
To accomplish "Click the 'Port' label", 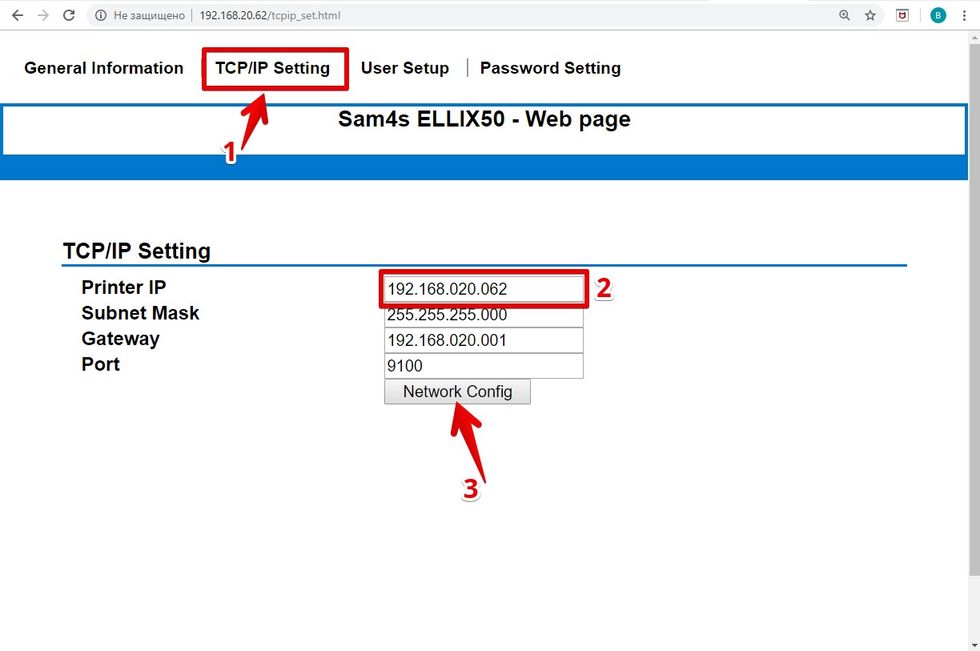I will click(x=101, y=364).
